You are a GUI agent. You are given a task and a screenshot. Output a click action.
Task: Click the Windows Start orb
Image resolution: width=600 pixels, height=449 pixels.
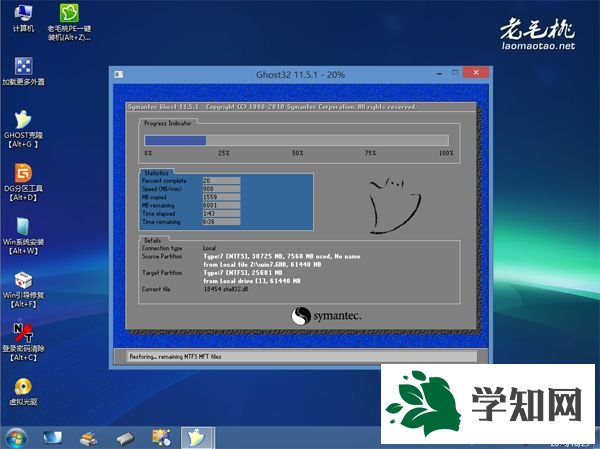[16, 438]
